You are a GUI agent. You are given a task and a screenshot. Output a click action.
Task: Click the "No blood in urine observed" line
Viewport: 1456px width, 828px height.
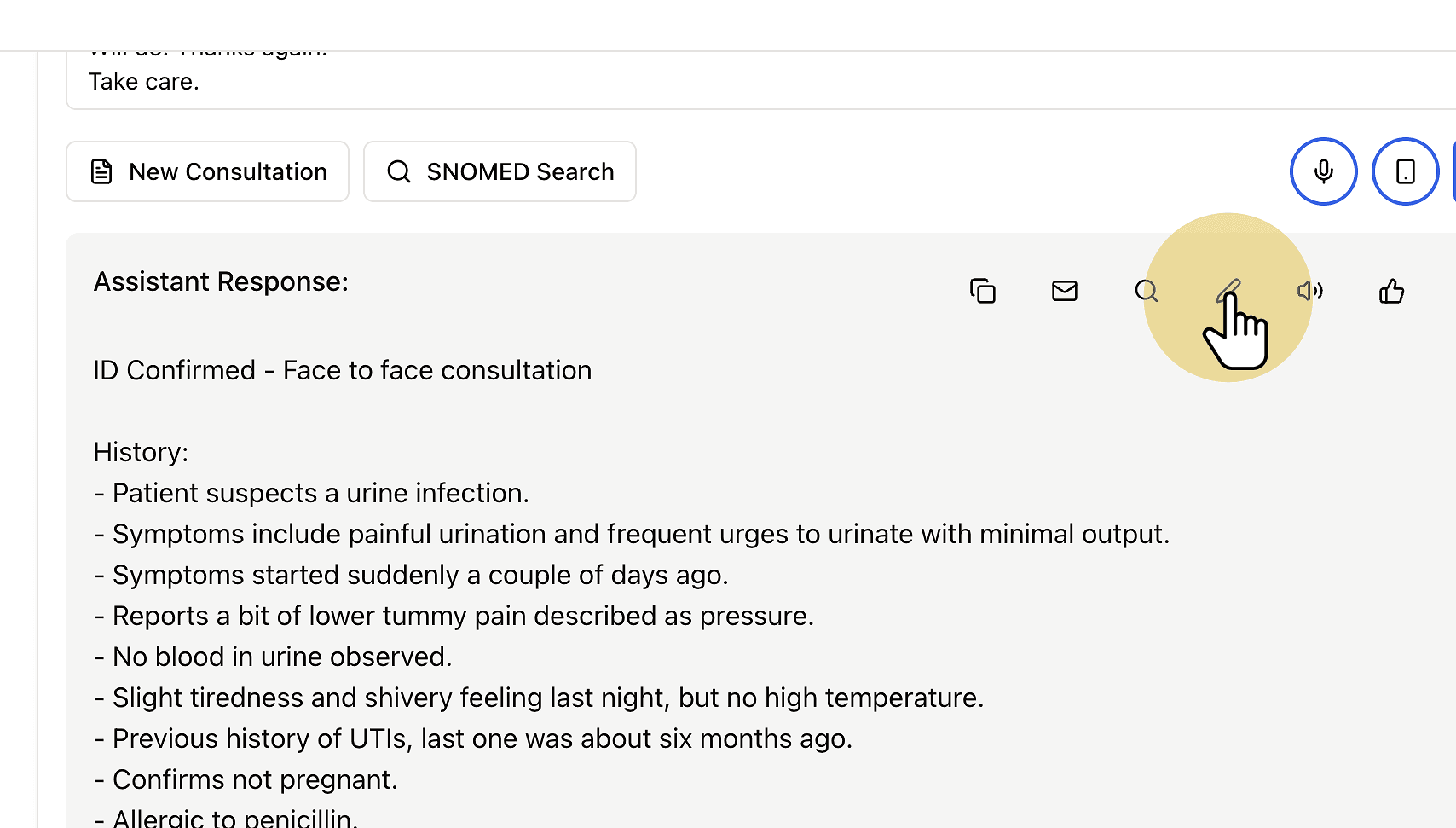pos(273,657)
